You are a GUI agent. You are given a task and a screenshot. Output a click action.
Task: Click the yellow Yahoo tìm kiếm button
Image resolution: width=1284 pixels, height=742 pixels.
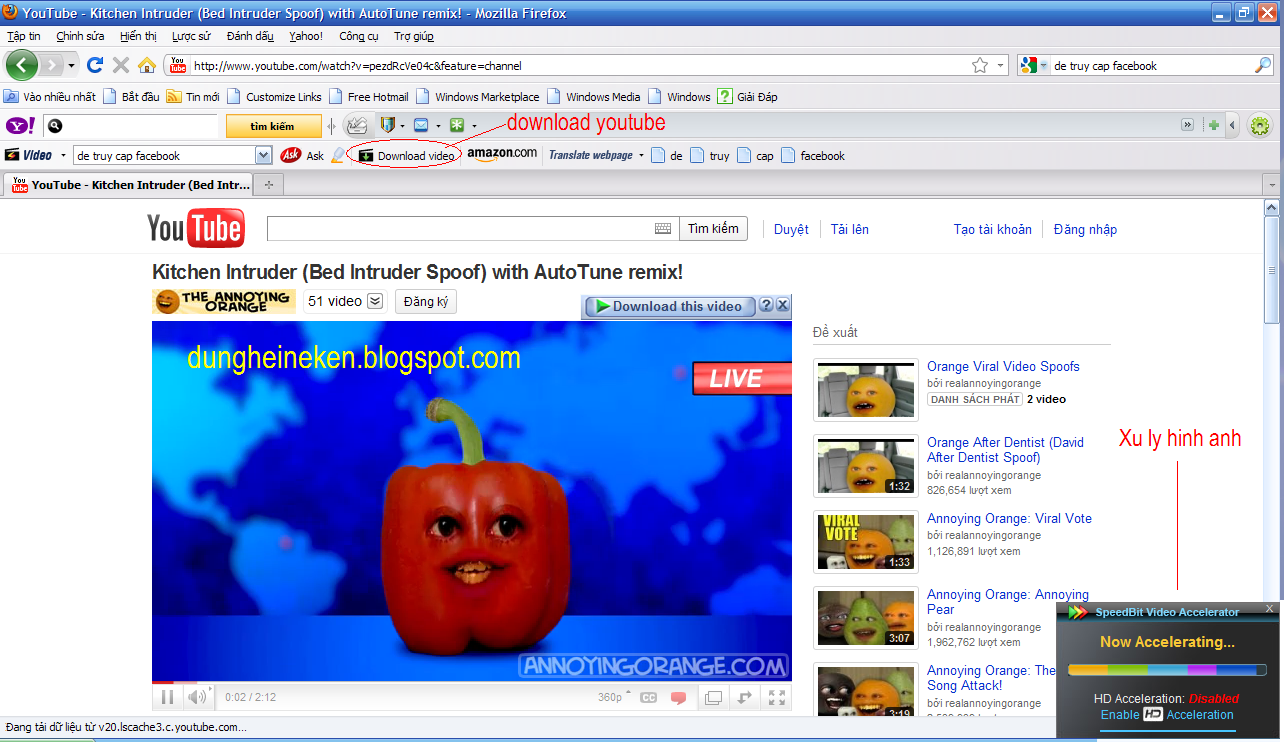273,126
